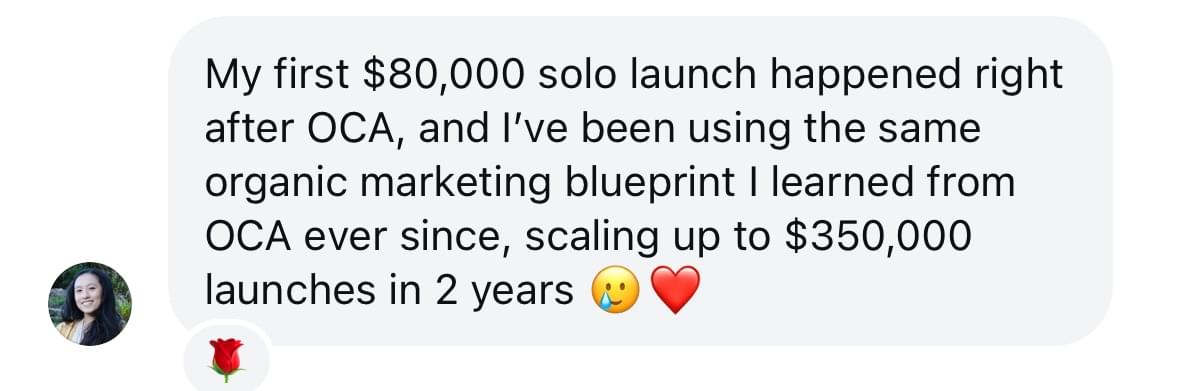This screenshot has width=1201, height=391.
Task: Click the red heart emoji
Action: coord(674,291)
